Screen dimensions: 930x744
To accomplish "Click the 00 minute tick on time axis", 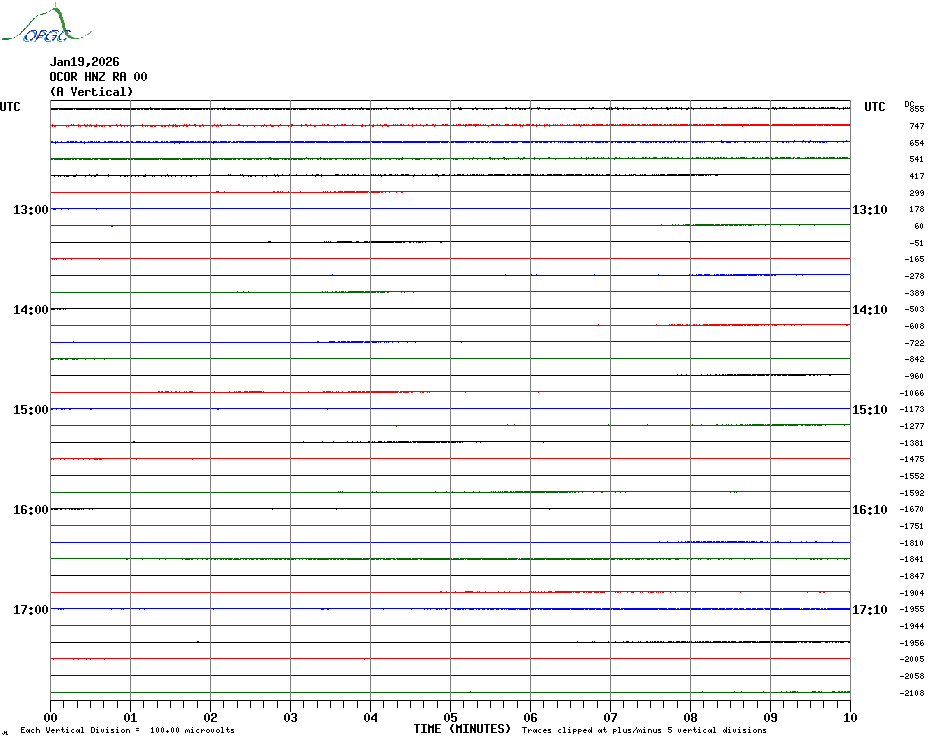I will 51,717.
